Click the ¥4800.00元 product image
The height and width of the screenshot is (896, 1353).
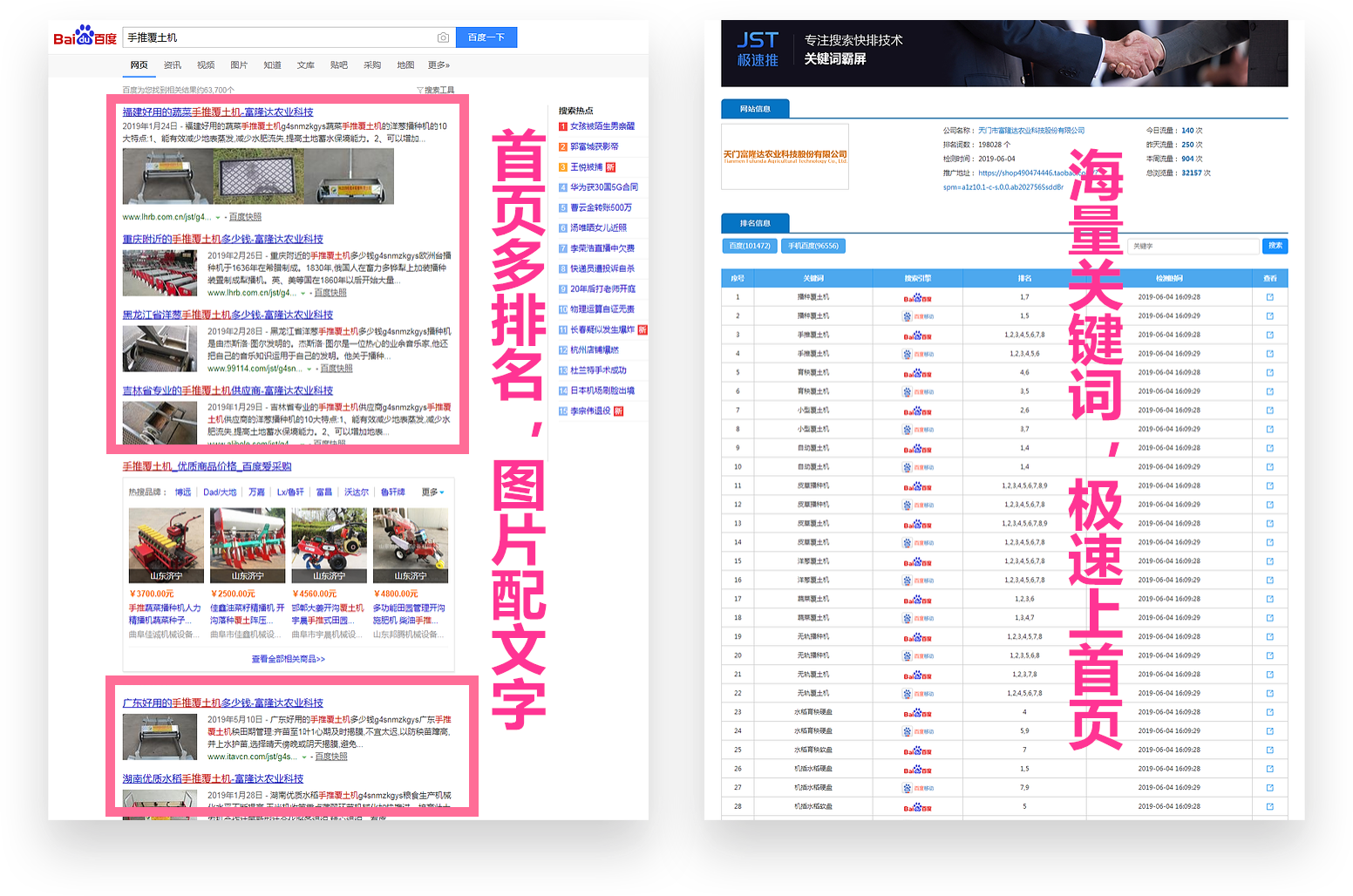point(411,546)
